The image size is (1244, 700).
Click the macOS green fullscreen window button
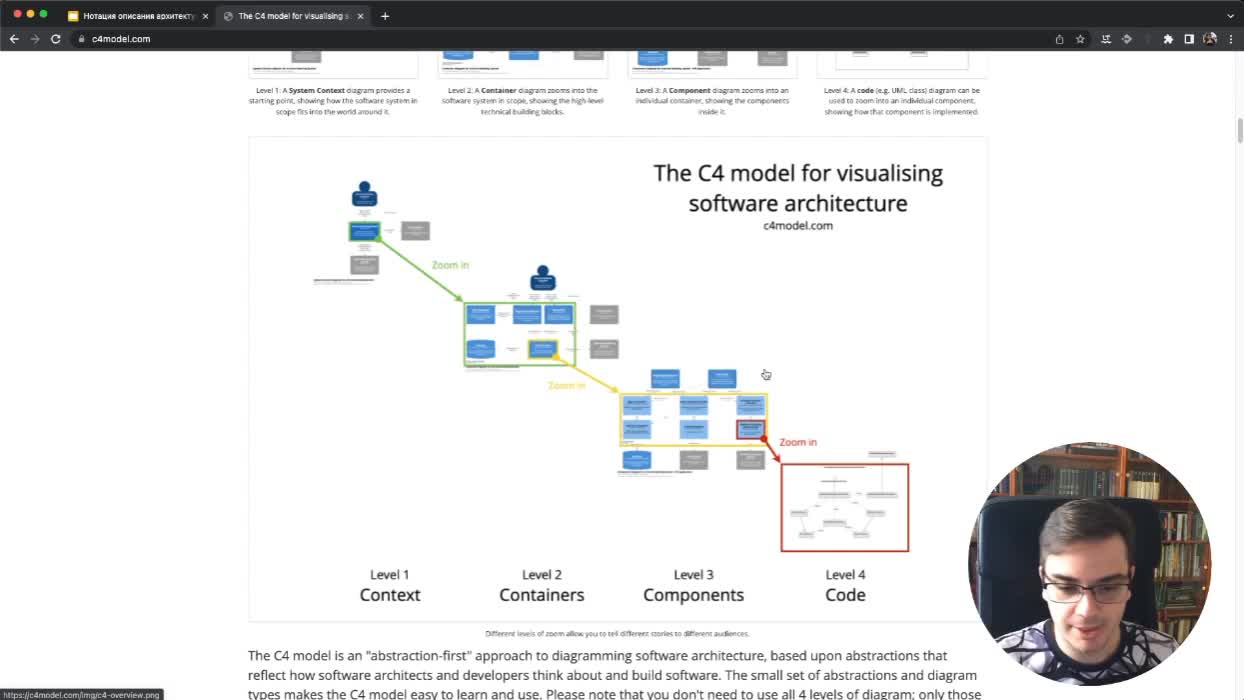43,14
